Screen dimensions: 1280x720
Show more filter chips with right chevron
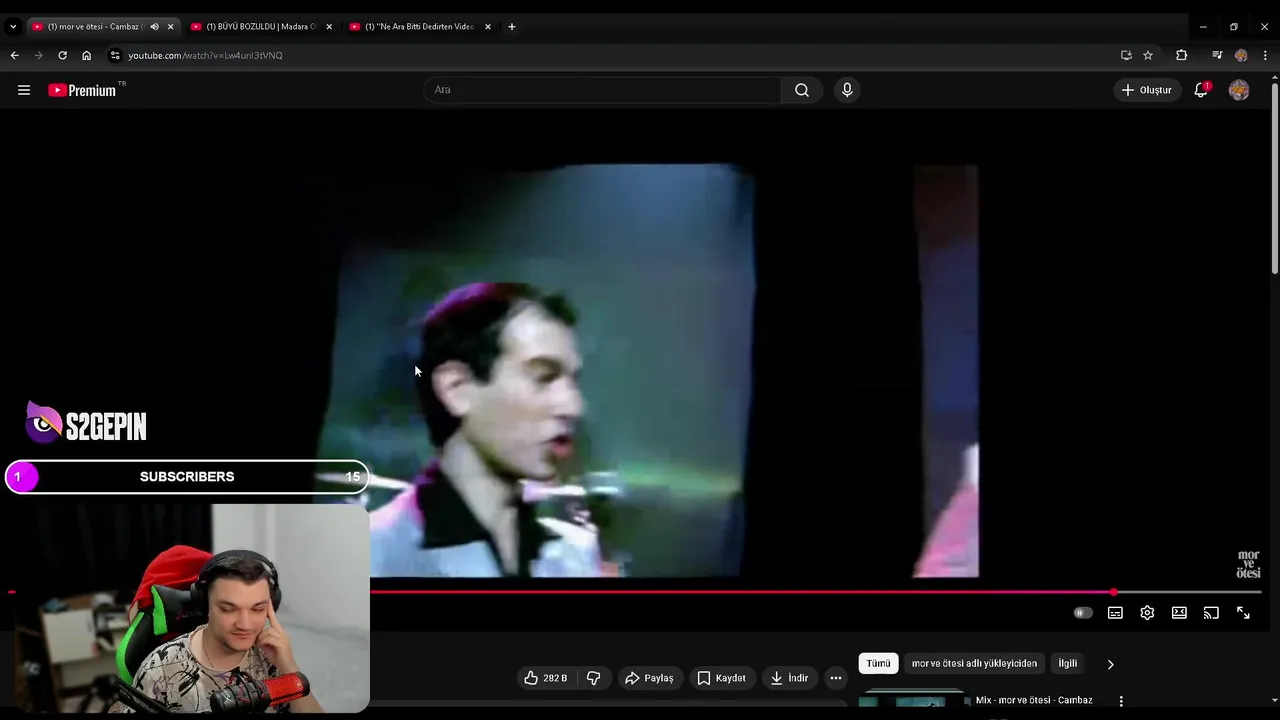(1110, 664)
